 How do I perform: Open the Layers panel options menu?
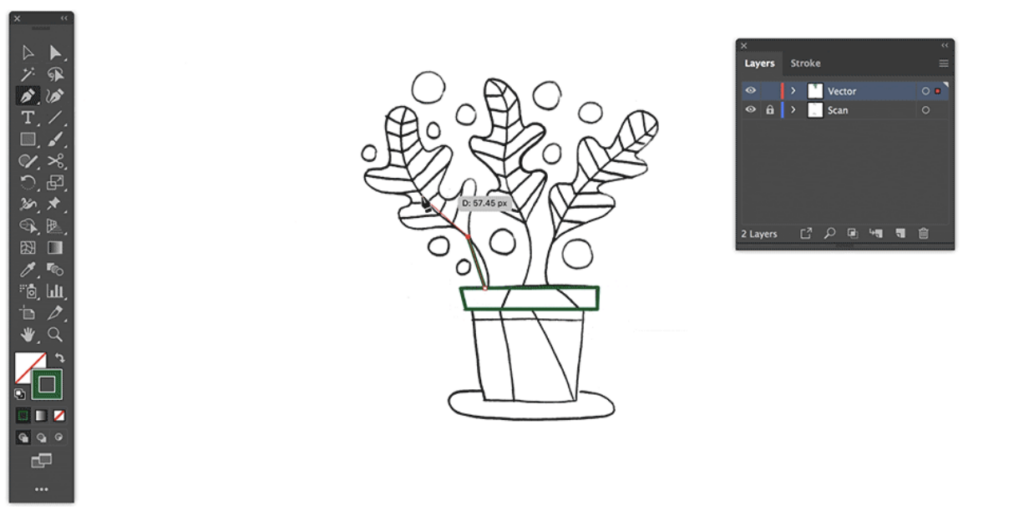pyautogui.click(x=943, y=64)
